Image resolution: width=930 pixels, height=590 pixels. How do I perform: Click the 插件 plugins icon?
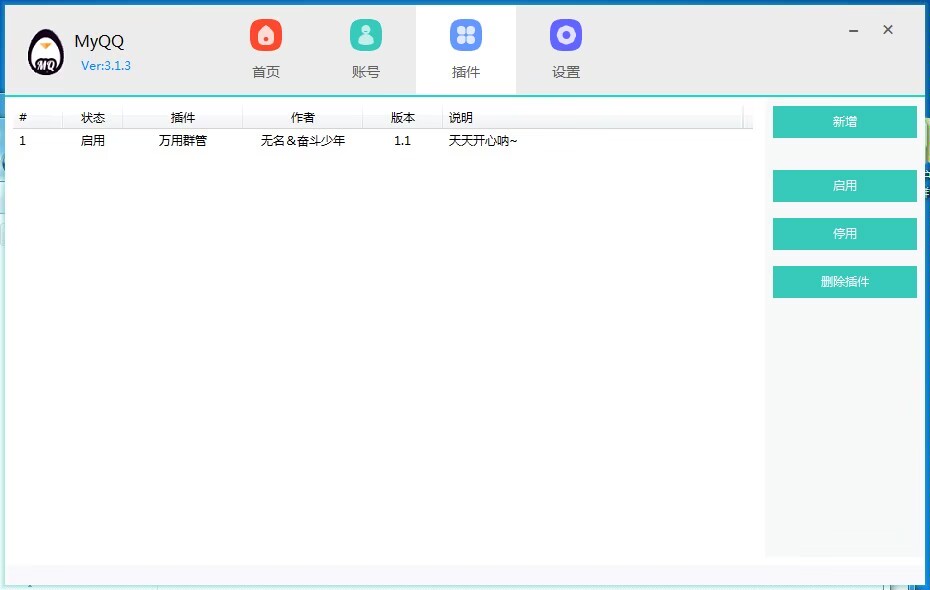click(465, 33)
